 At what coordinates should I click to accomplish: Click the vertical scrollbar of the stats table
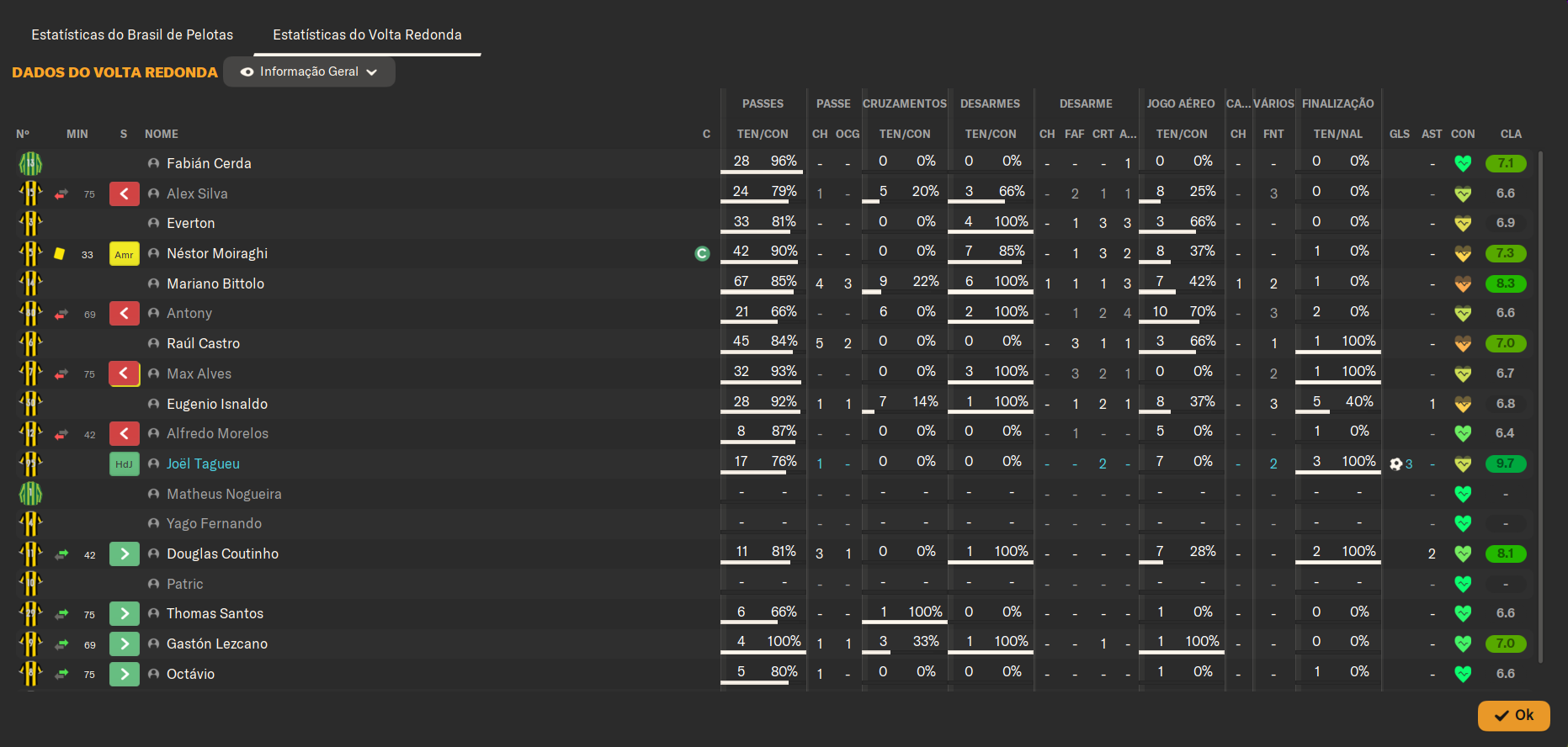[1540, 407]
